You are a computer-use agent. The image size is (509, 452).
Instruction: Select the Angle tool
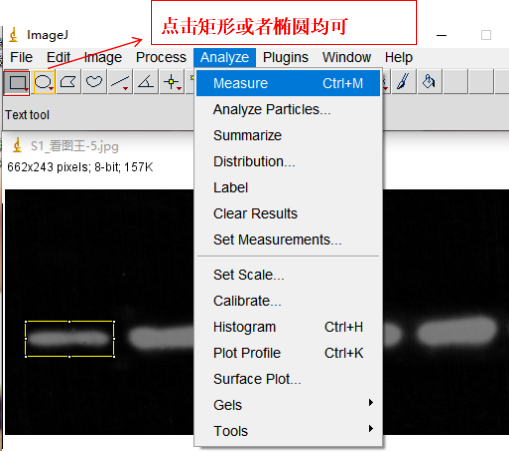[146, 82]
